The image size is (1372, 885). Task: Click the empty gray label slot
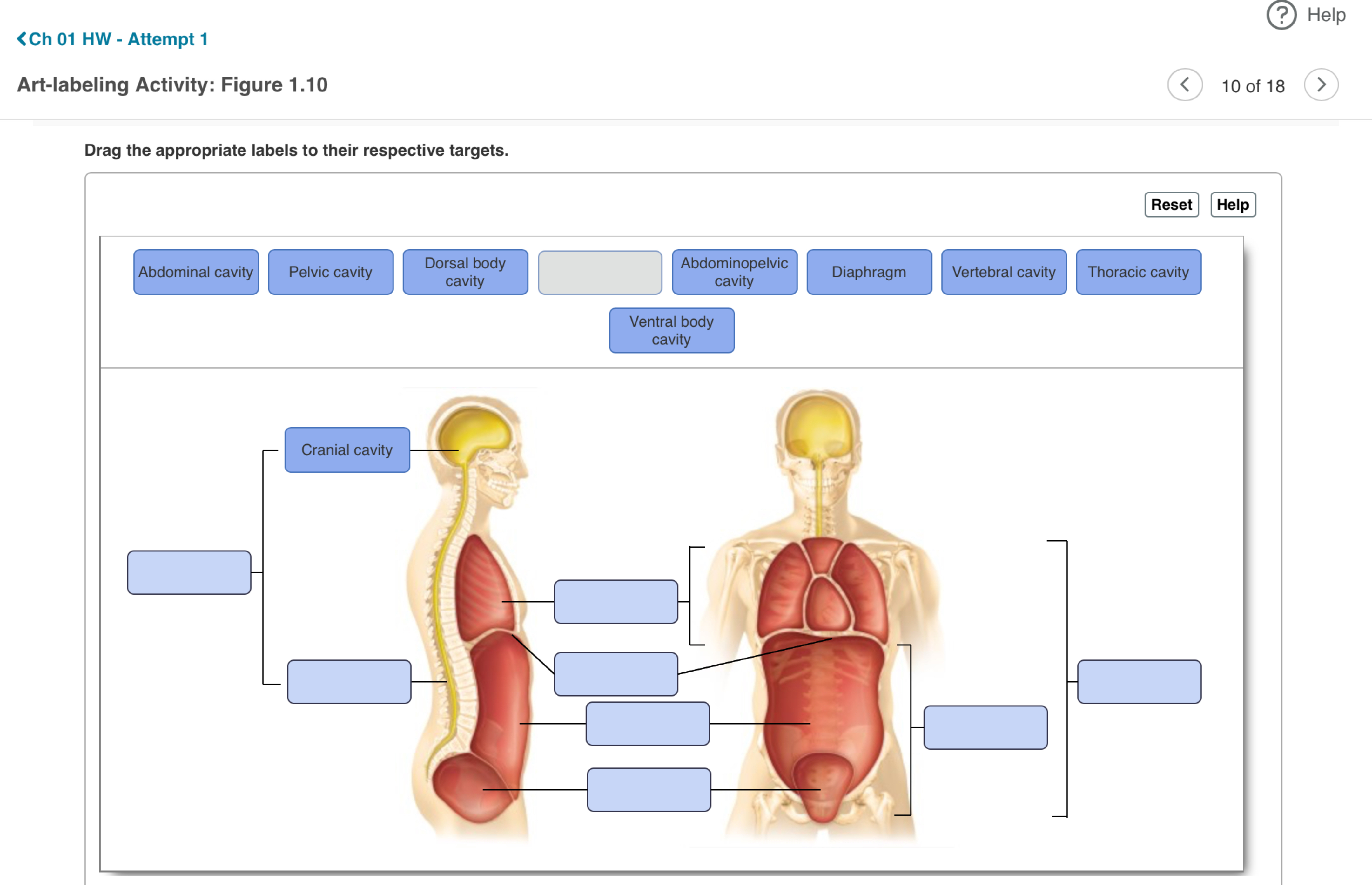point(600,273)
